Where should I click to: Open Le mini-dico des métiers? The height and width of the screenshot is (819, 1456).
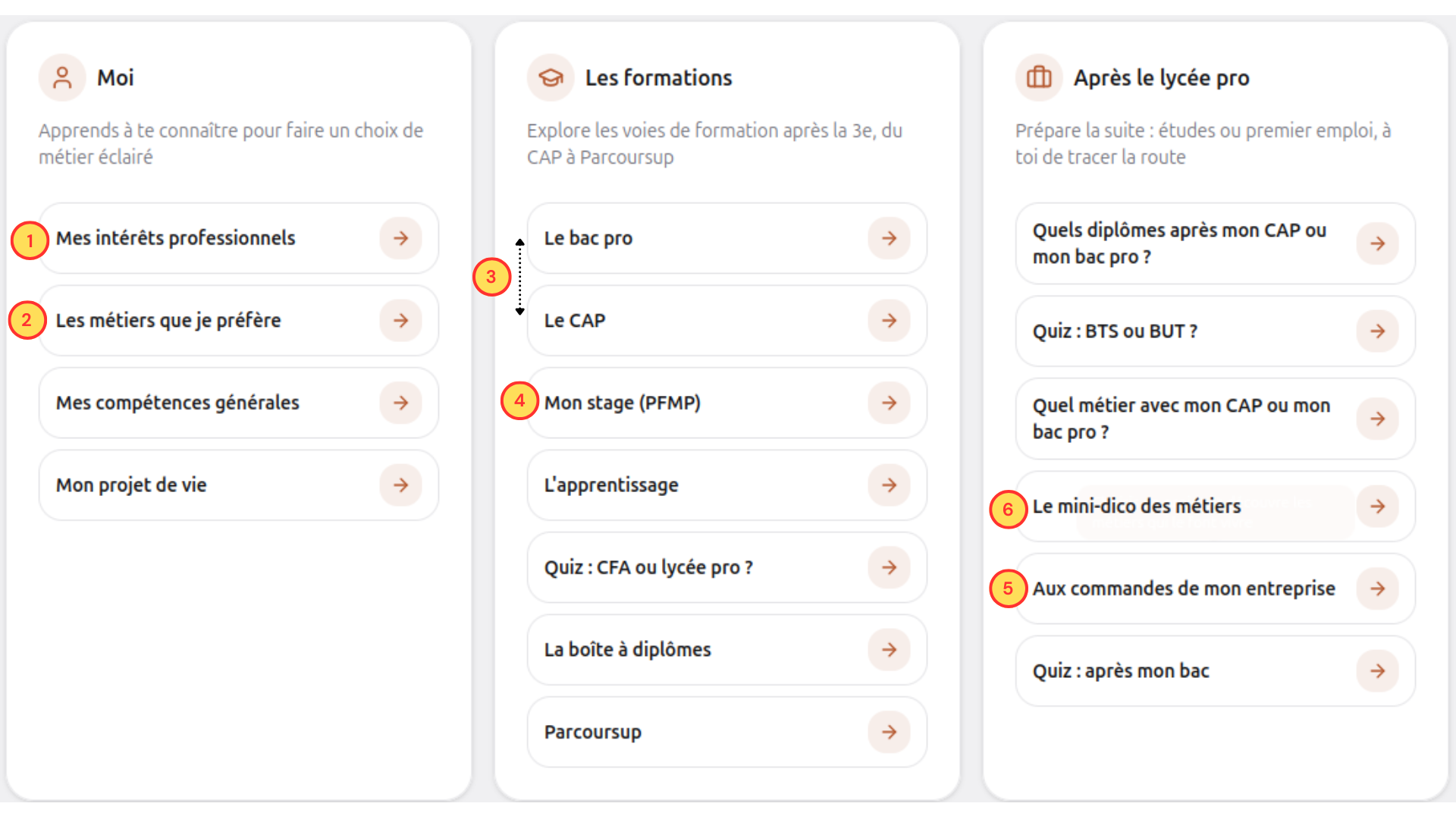pyautogui.click(x=1216, y=507)
